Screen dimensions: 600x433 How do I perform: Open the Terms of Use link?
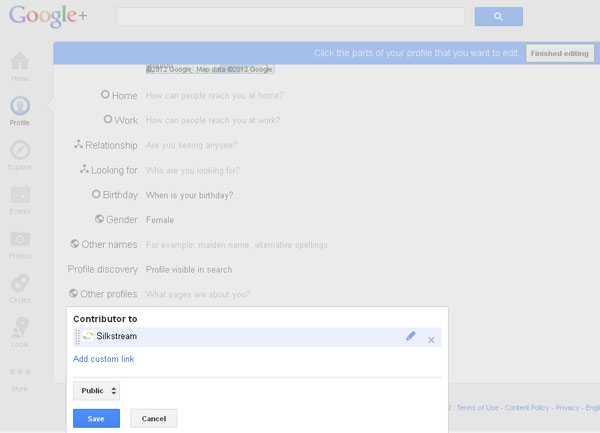(x=478, y=408)
